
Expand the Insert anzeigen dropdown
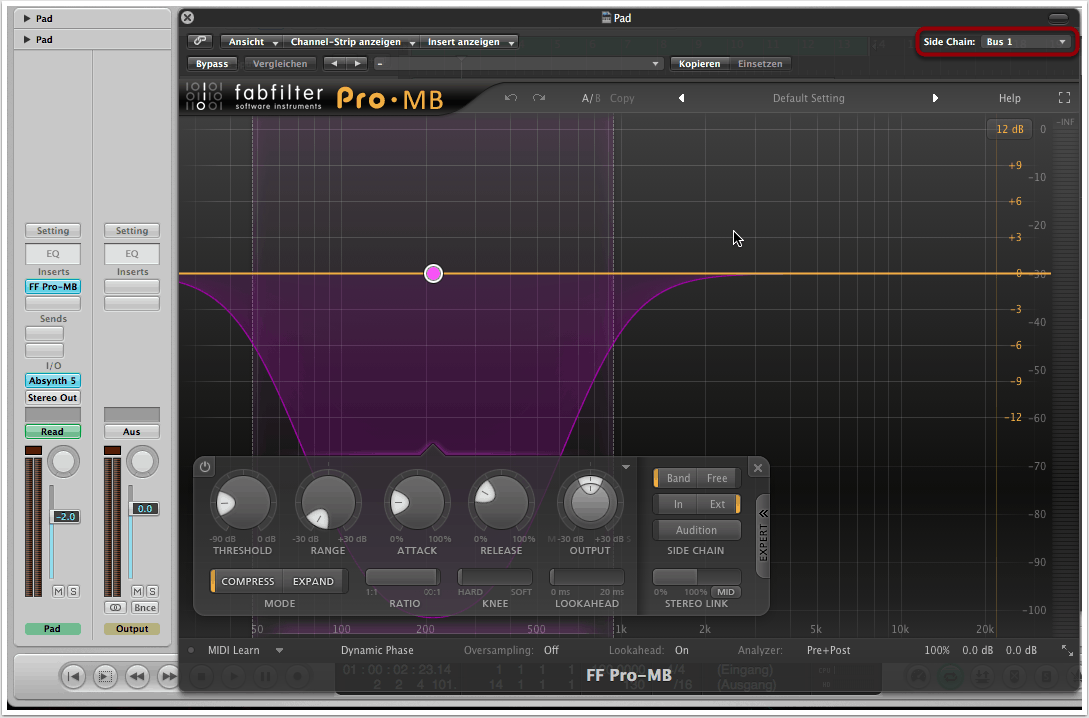coord(470,42)
